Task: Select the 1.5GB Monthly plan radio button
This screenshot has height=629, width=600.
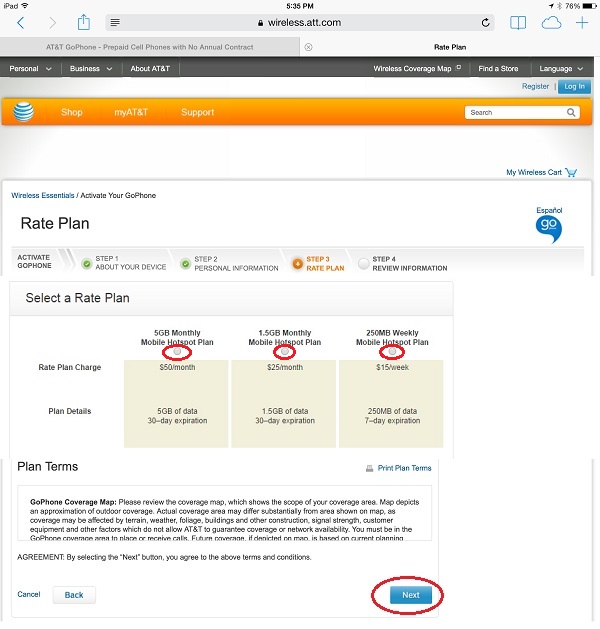Action: point(285,351)
